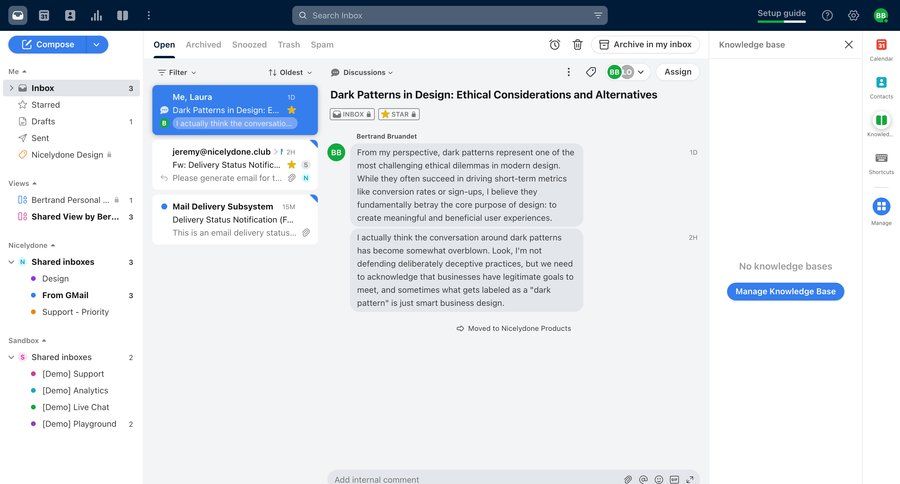Open Nicelydone Design label
900x484 pixels.
72,154
